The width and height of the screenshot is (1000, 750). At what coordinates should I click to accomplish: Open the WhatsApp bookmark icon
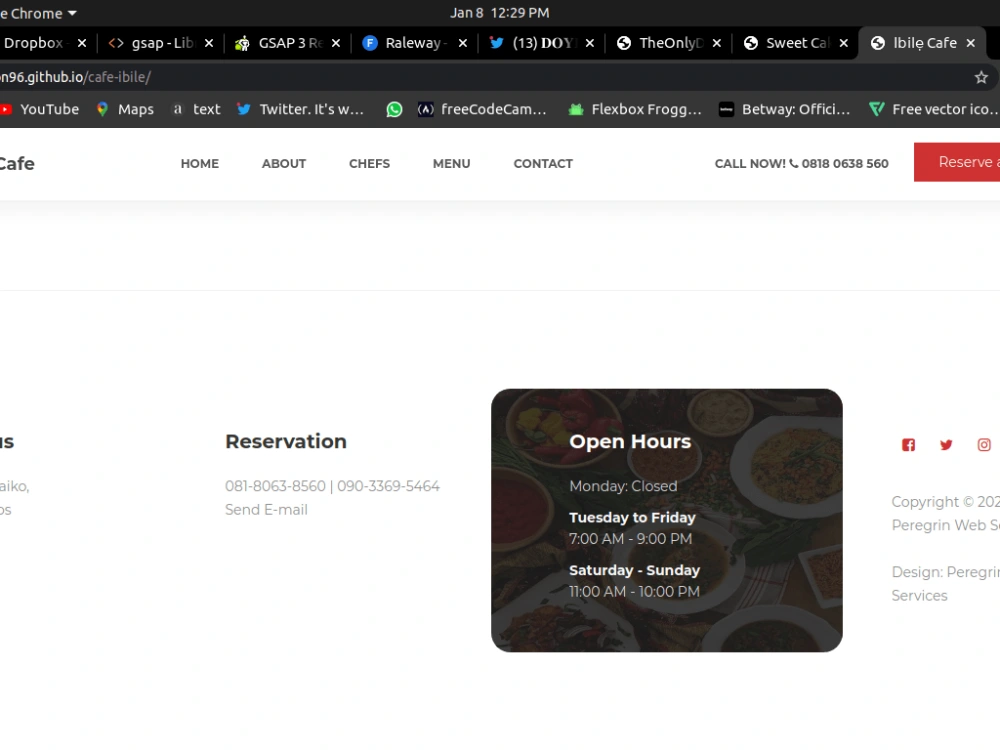394,109
